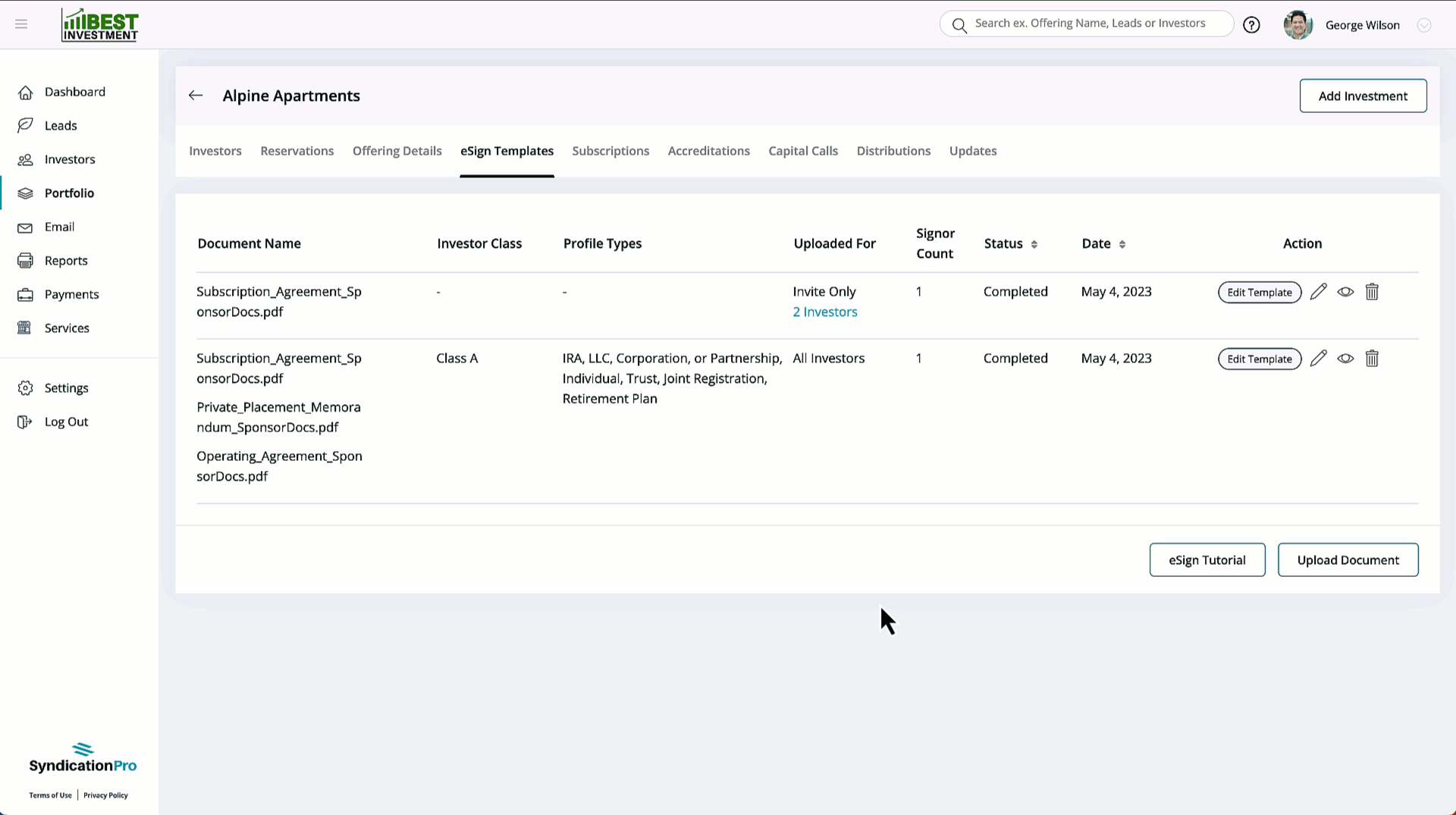Image resolution: width=1456 pixels, height=815 pixels.
Task: Click the Reports printer icon
Action: pos(25,261)
